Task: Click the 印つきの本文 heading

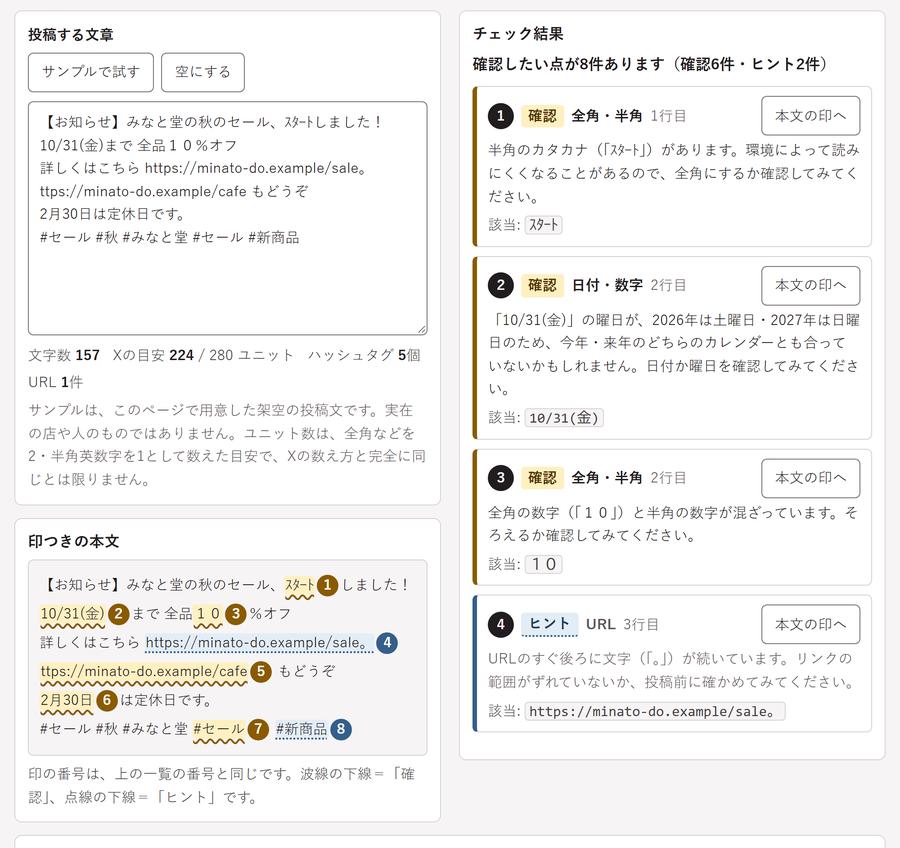Action: (73, 541)
